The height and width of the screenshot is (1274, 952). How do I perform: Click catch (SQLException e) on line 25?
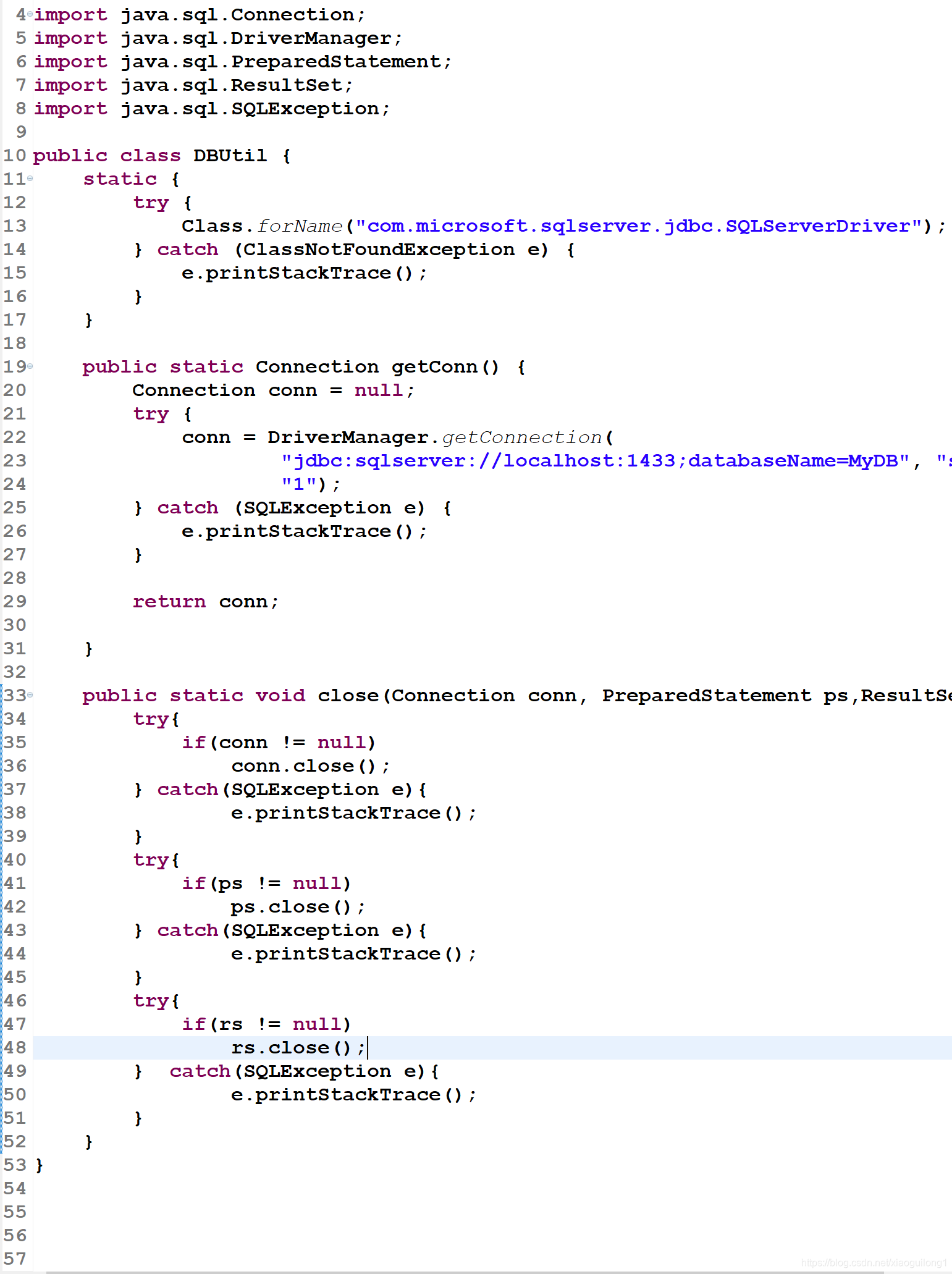click(292, 508)
